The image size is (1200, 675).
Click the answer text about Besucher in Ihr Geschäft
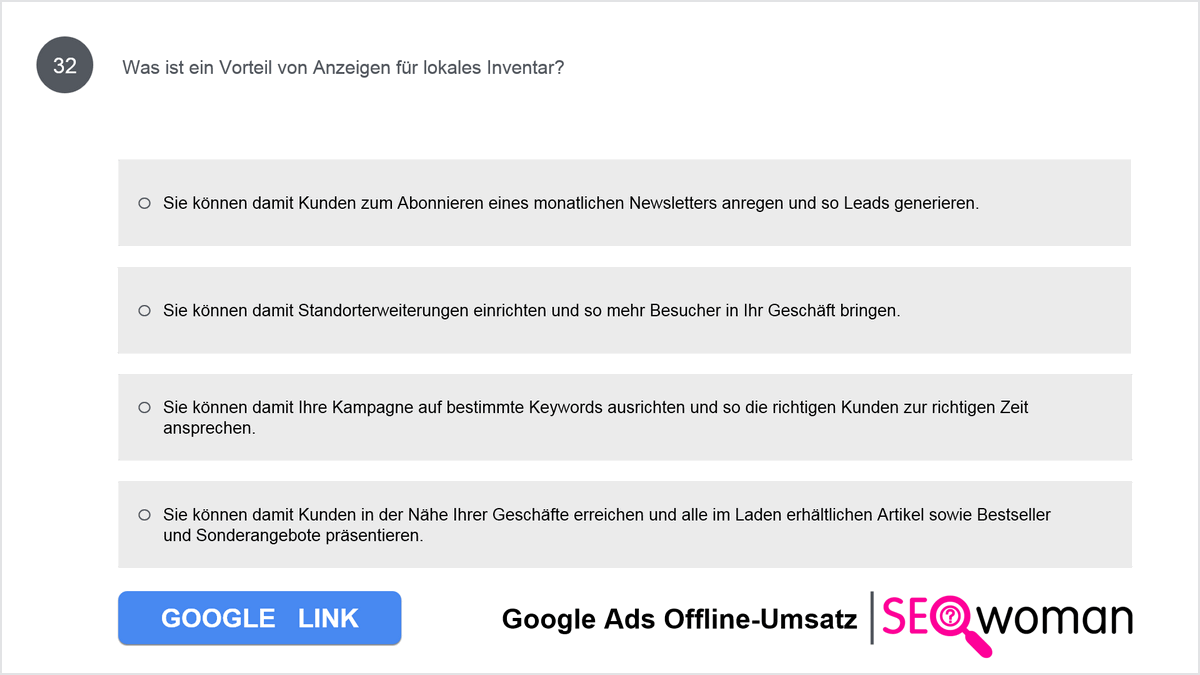point(532,311)
